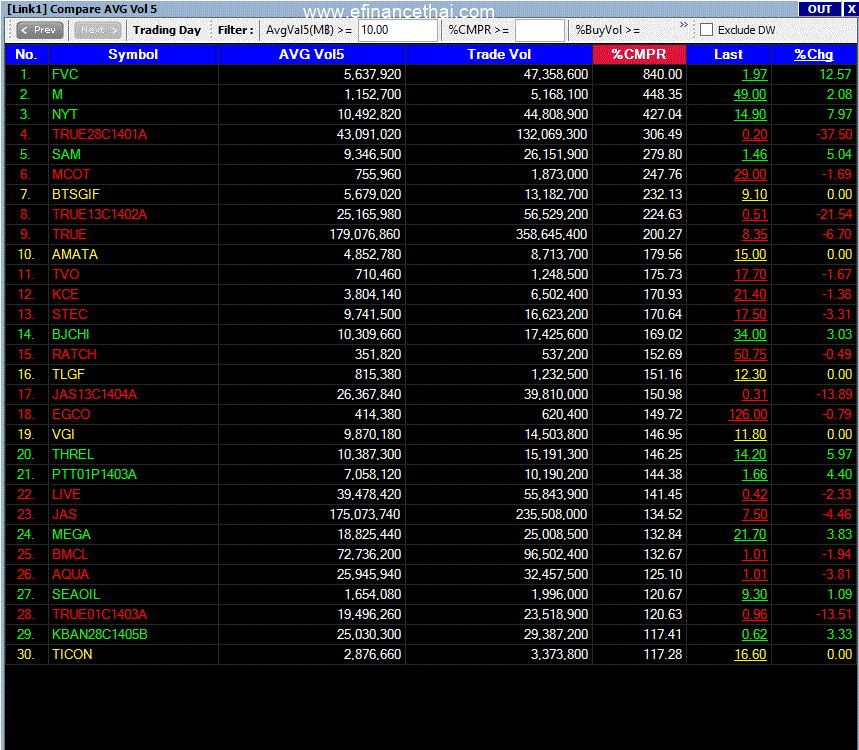Image resolution: width=859 pixels, height=750 pixels.
Task: Click last price 49.00 link
Action: click(x=750, y=94)
